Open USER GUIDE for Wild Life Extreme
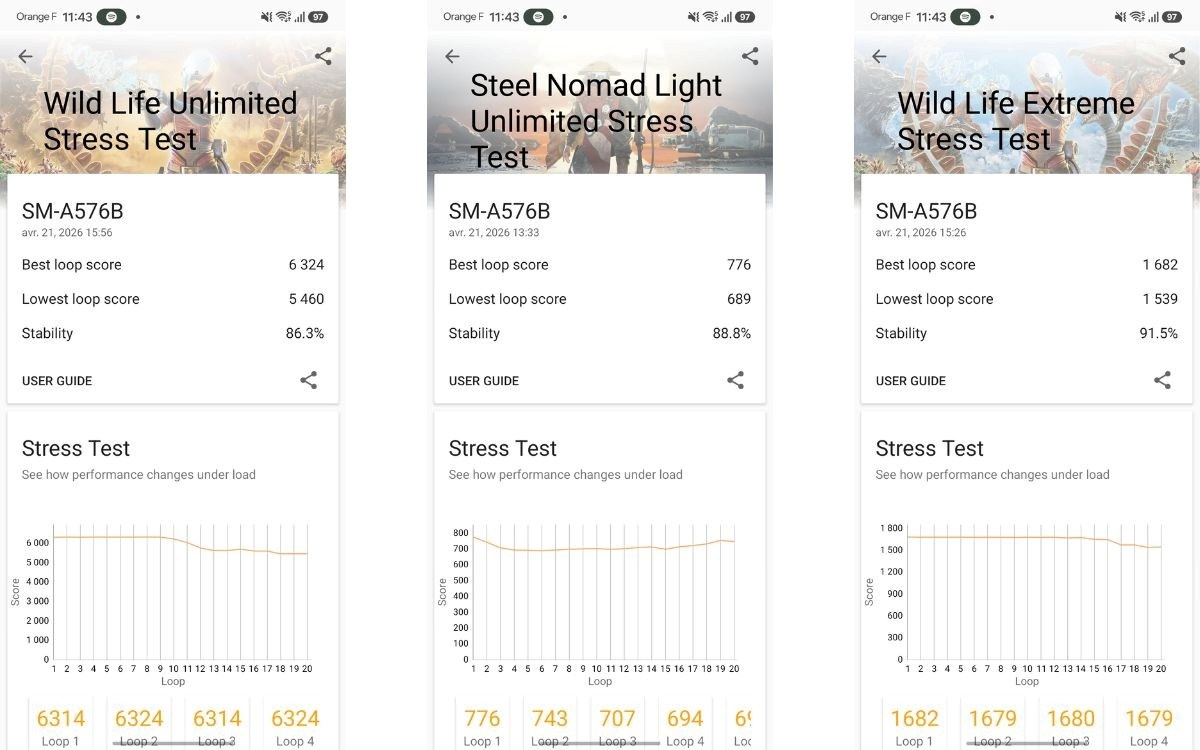The image size is (1200, 750). [911, 381]
